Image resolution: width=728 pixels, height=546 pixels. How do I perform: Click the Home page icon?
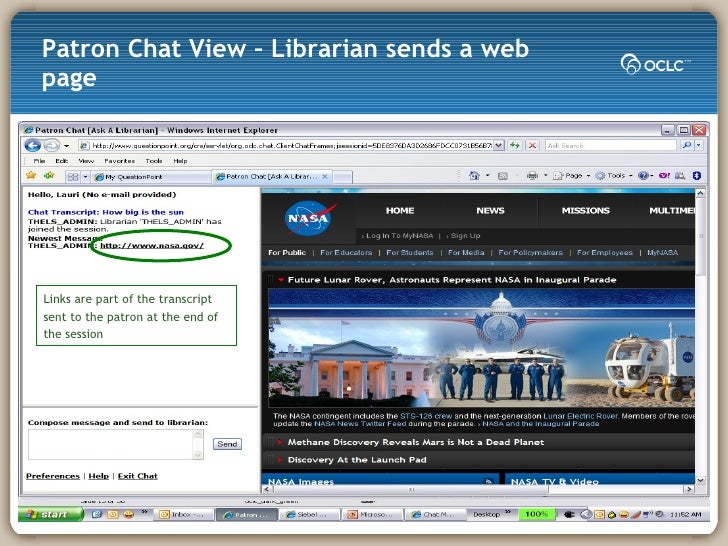coord(474,176)
